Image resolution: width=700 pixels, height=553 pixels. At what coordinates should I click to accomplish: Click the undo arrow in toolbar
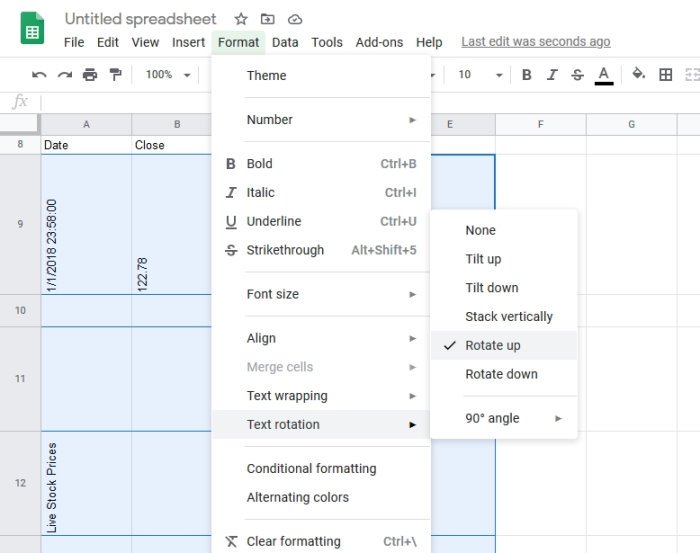[39, 75]
